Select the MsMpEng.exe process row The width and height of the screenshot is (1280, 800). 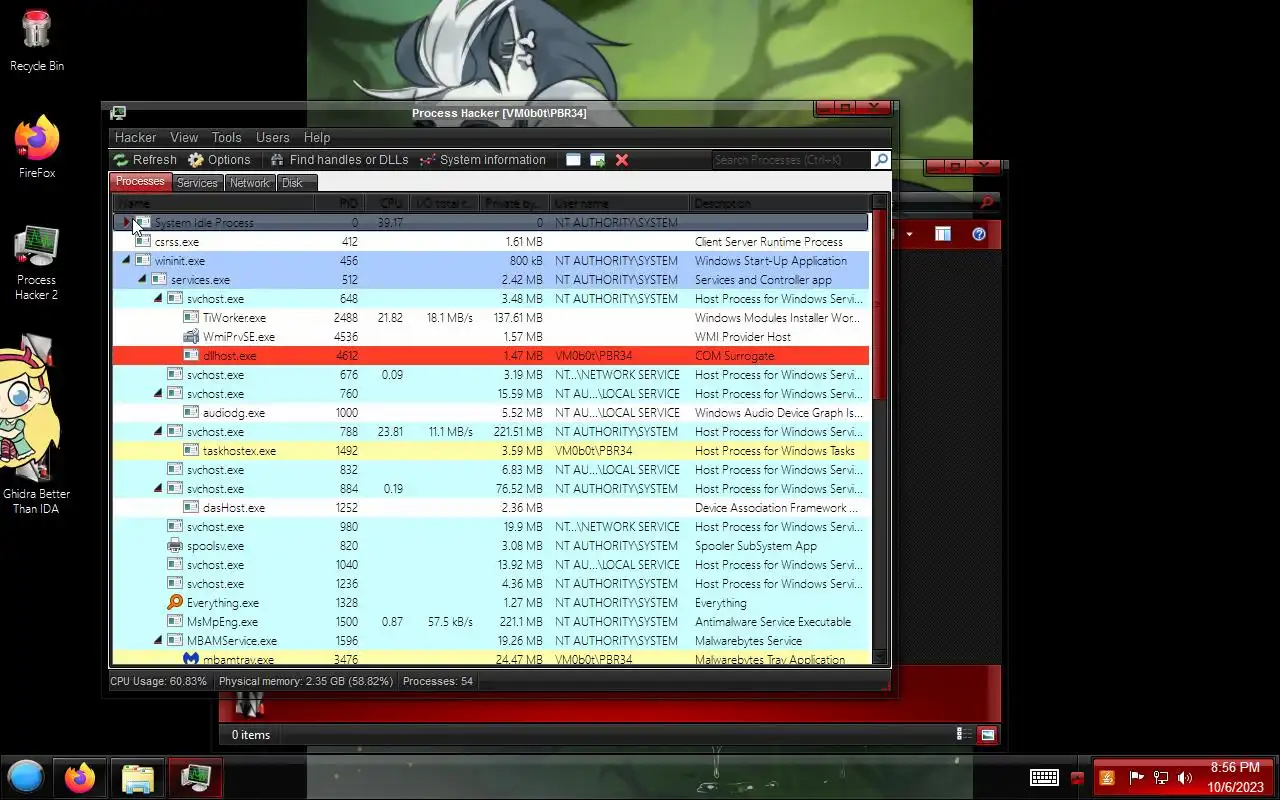click(x=490, y=622)
